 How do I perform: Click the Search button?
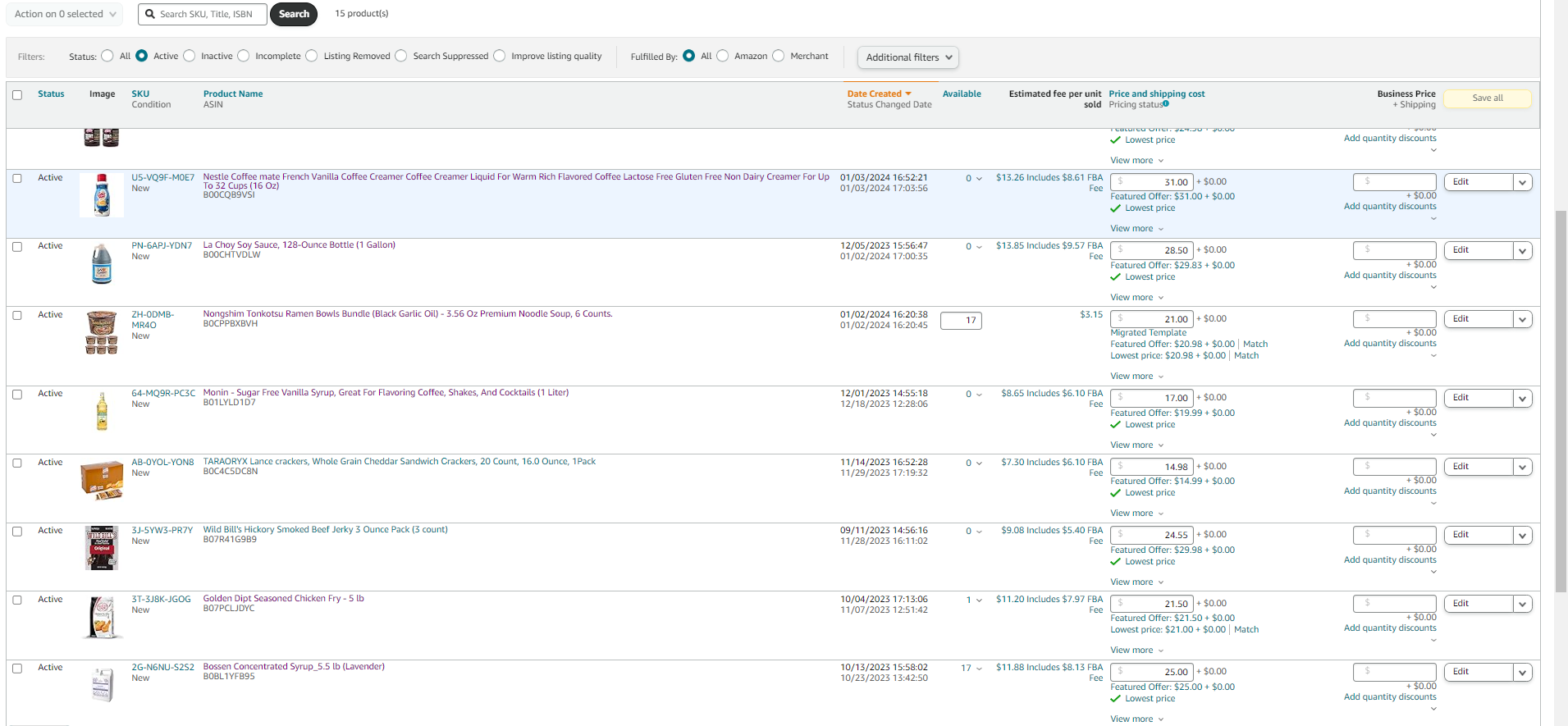(294, 14)
